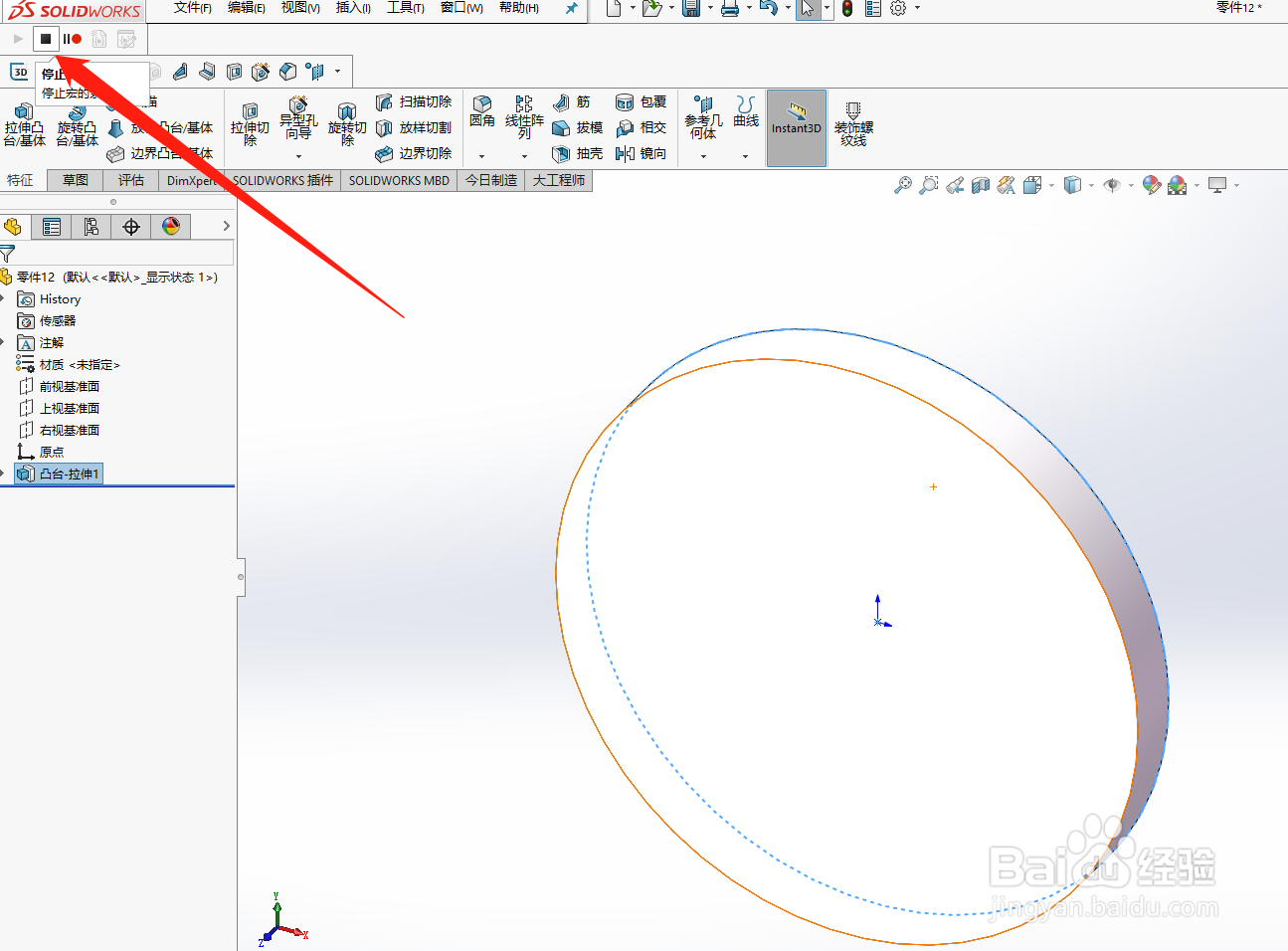1288x951 pixels.
Task: Open the FeatureManager design tree tab
Action: pyautogui.click(x=13, y=227)
